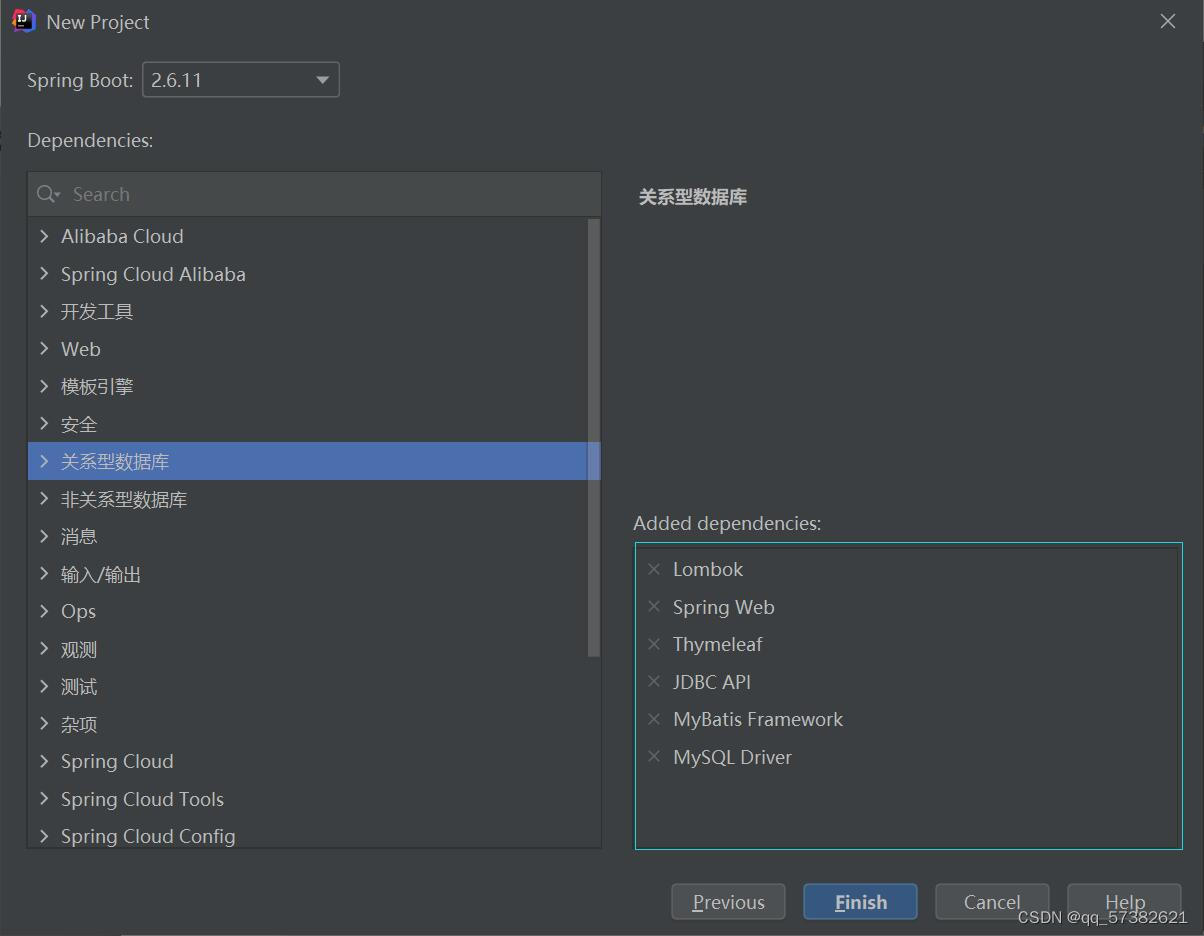
Task: Select MySQL Driver in added dependencies
Action: [732, 757]
